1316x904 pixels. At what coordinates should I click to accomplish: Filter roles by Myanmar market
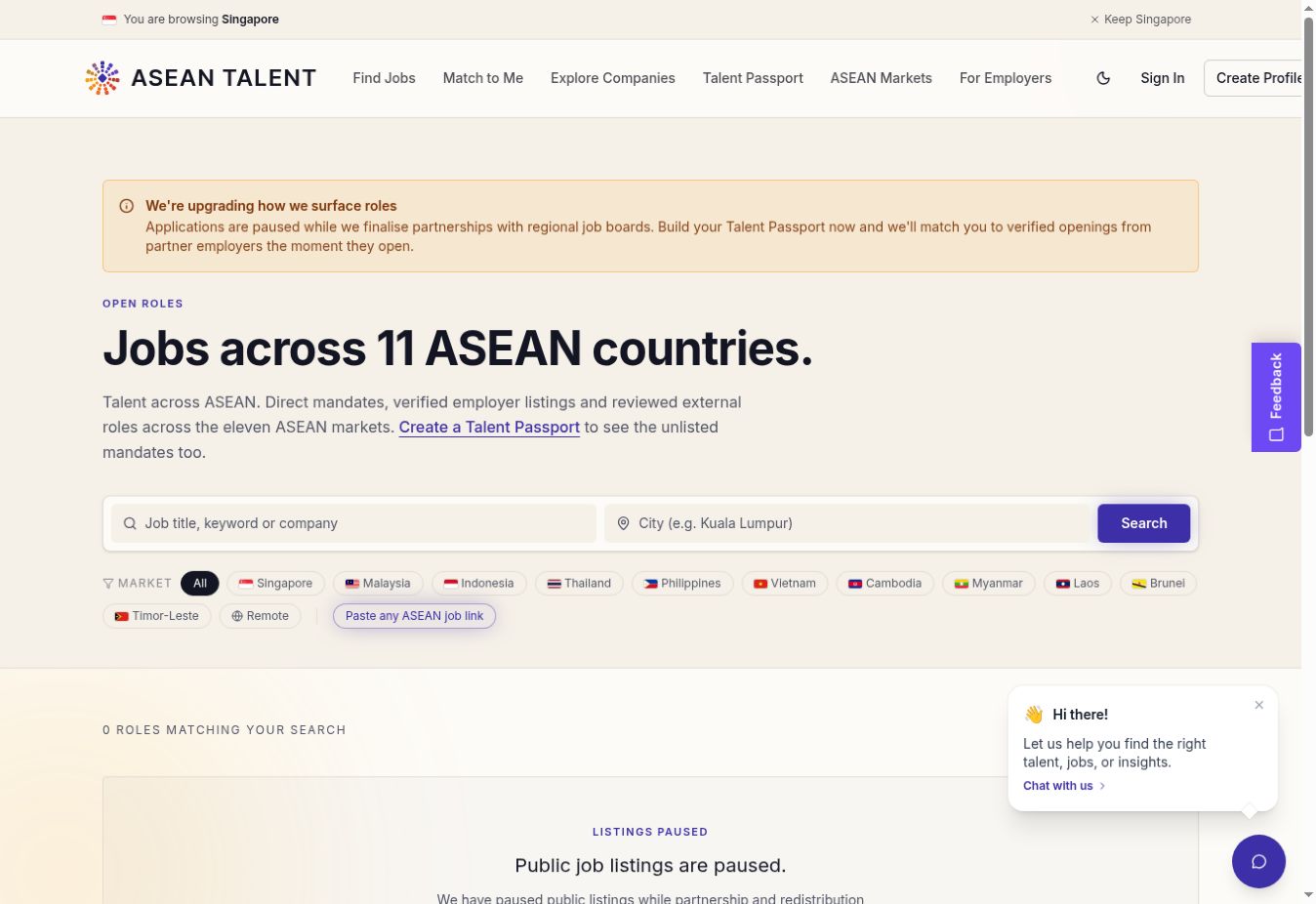coord(989,584)
